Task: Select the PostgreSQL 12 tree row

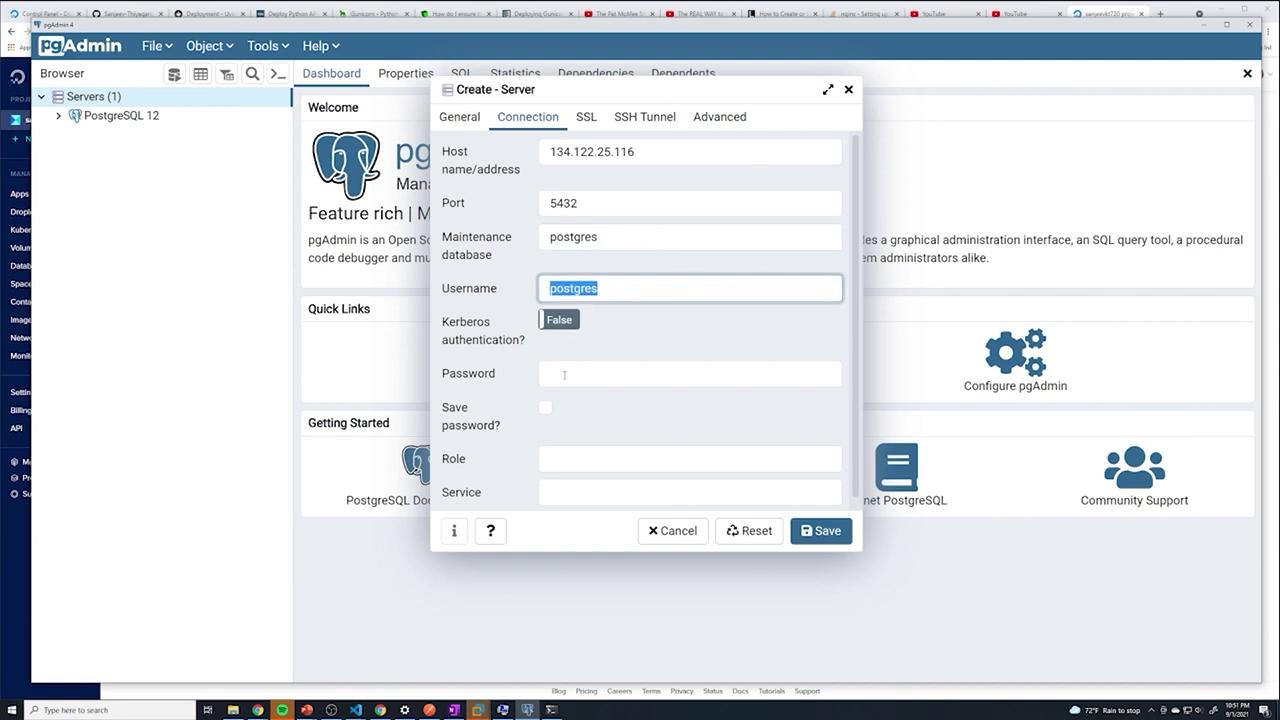Action: (162, 116)
